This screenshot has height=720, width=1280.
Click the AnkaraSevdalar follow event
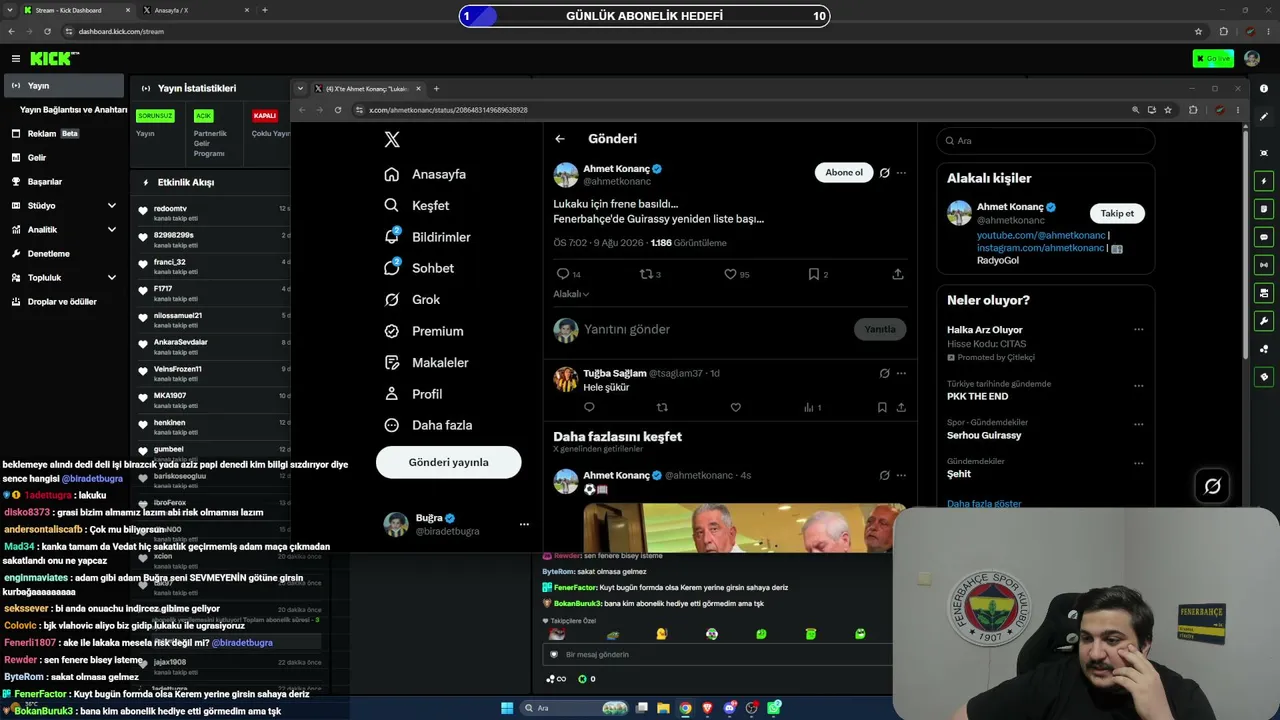pyautogui.click(x=211, y=346)
